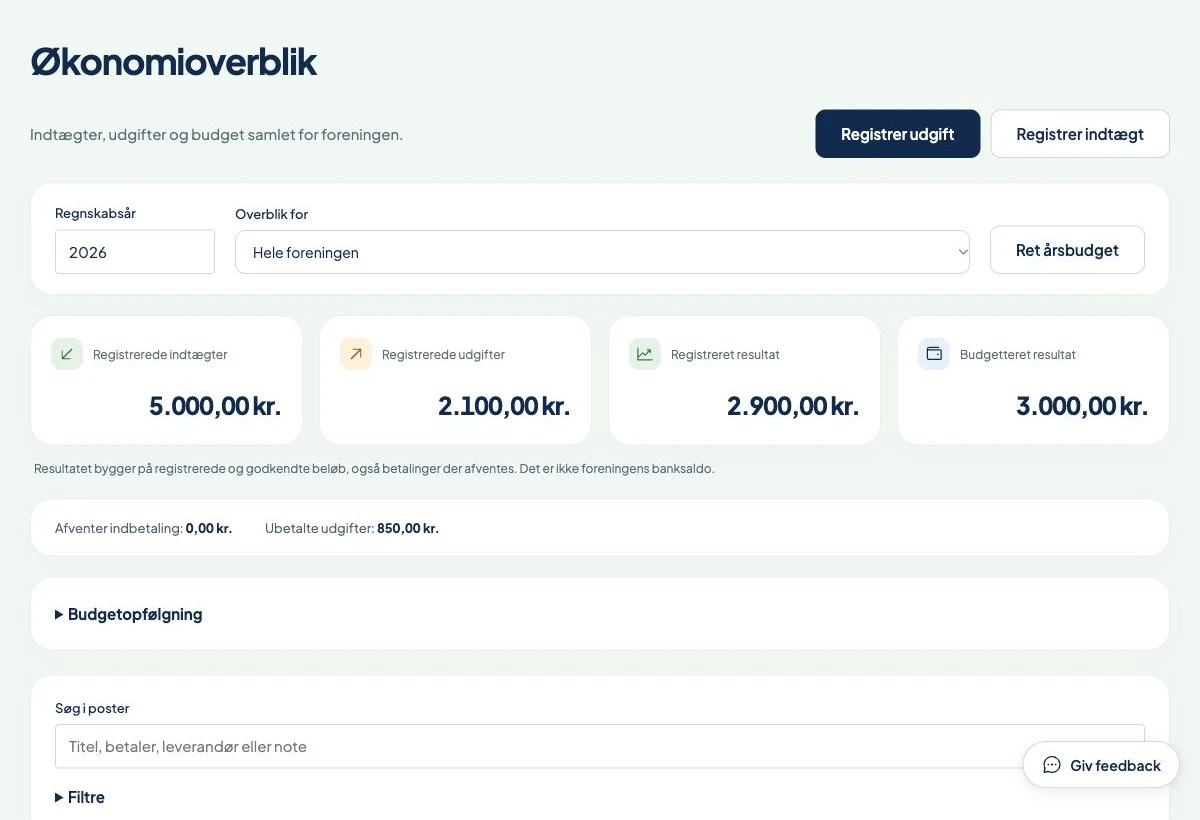
Task: Click the subtitle Indtægter, udgifter og budget
Action: pos(216,134)
